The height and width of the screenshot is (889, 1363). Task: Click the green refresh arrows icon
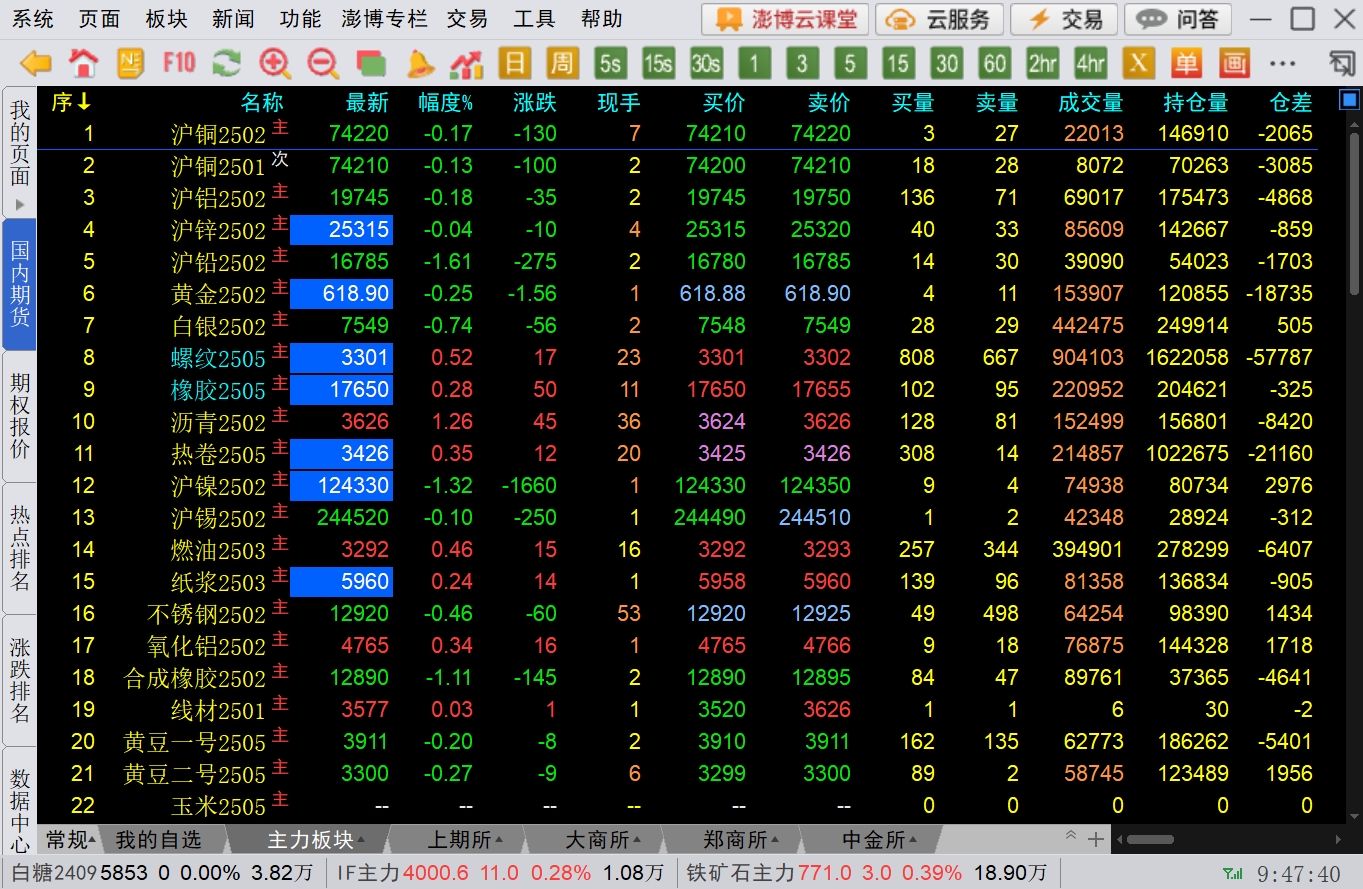click(x=227, y=64)
